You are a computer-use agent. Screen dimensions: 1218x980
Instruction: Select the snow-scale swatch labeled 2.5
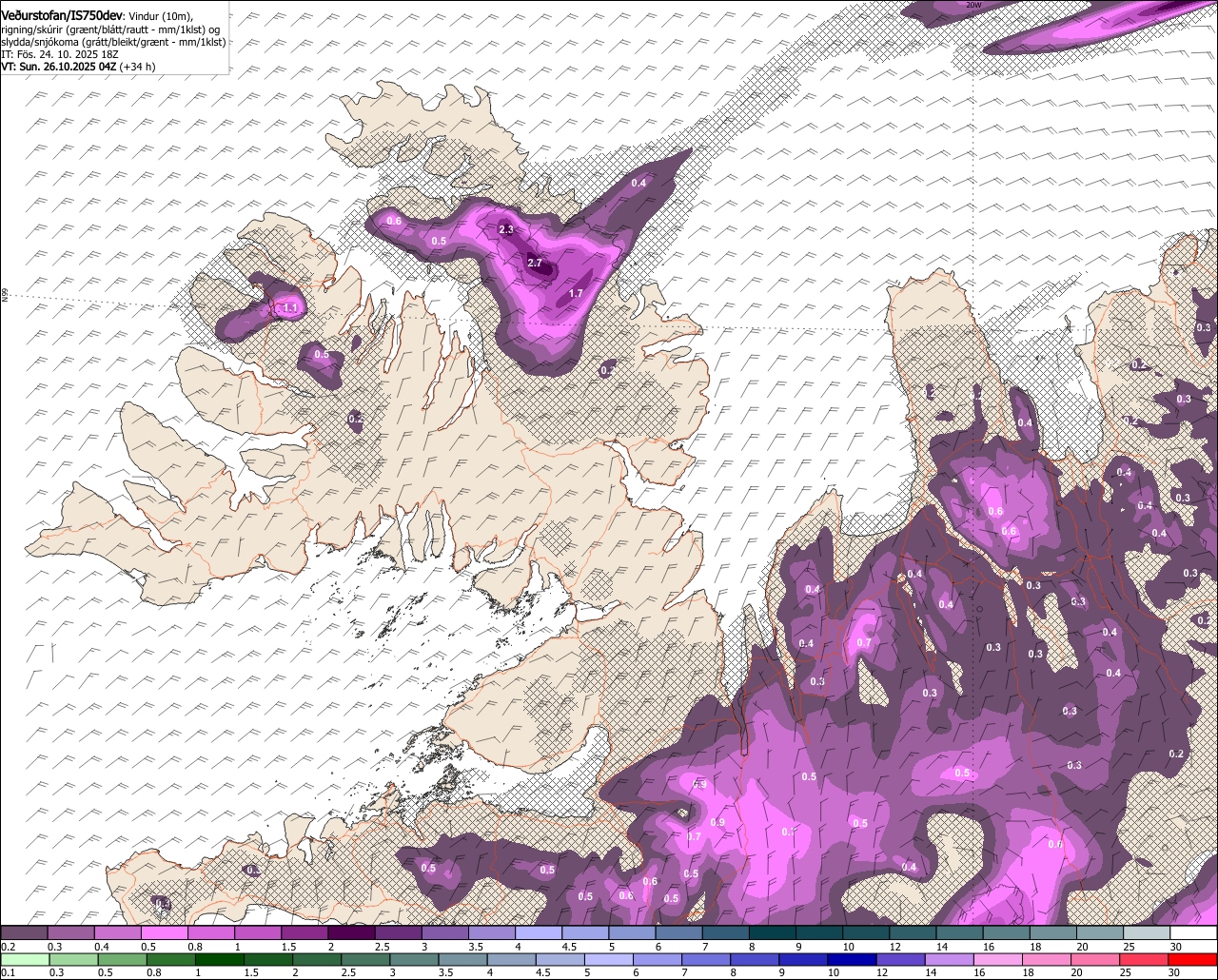pos(398,933)
